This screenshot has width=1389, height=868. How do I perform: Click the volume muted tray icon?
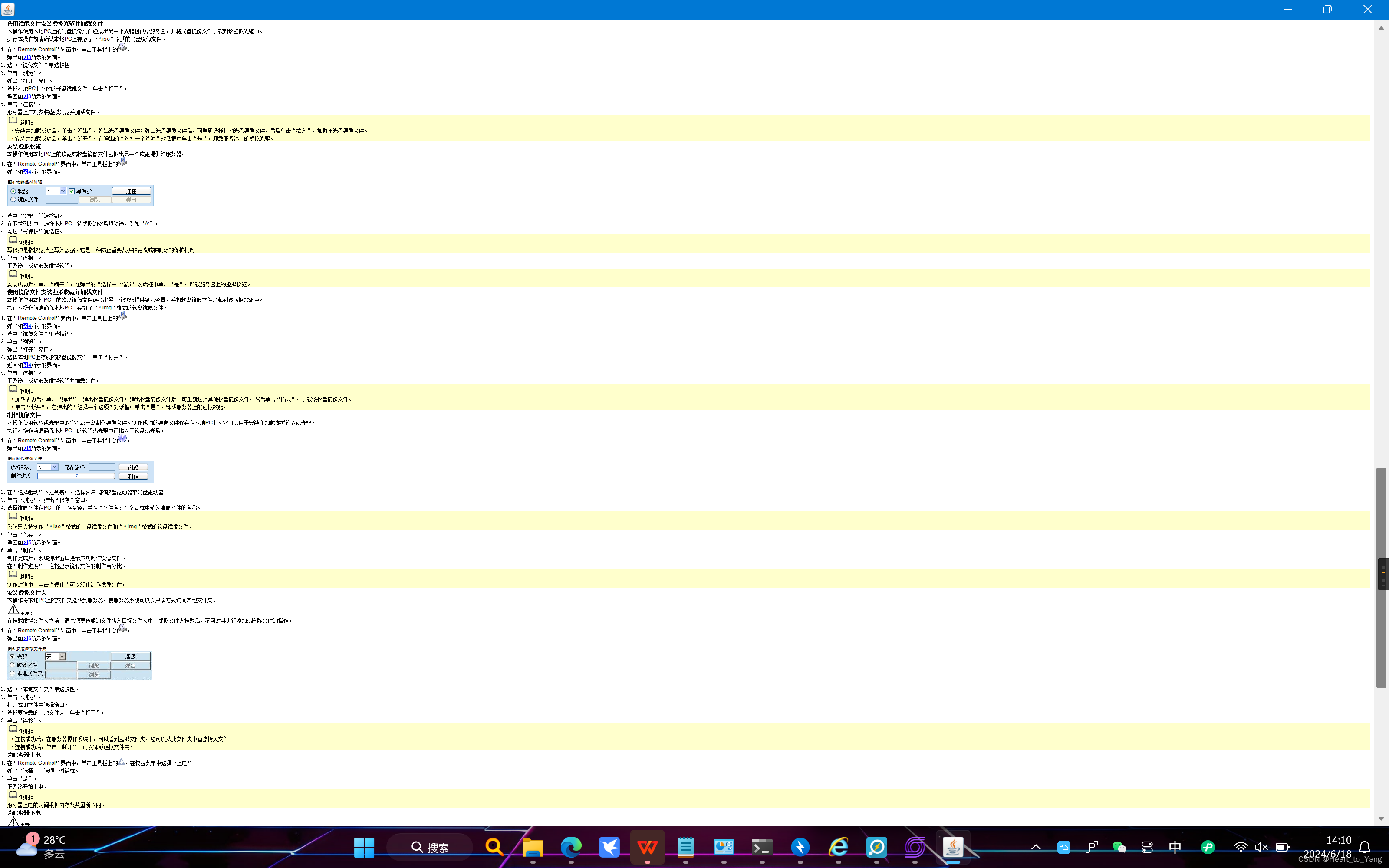(1261, 847)
